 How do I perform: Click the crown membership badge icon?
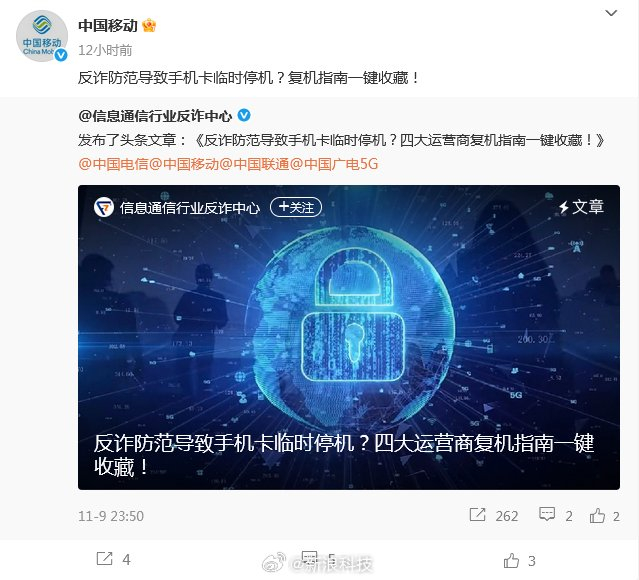coord(149,26)
